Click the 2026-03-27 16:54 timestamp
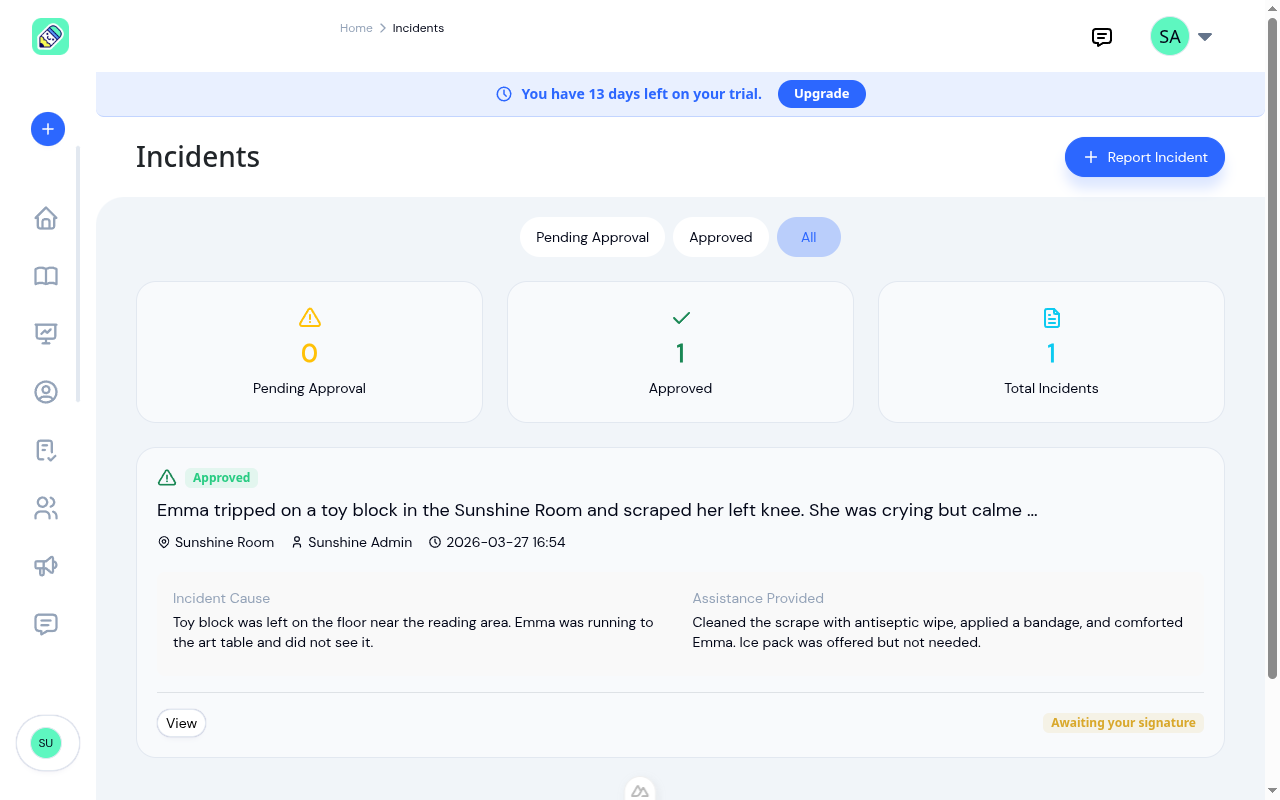This screenshot has height=800, width=1280. (x=506, y=542)
